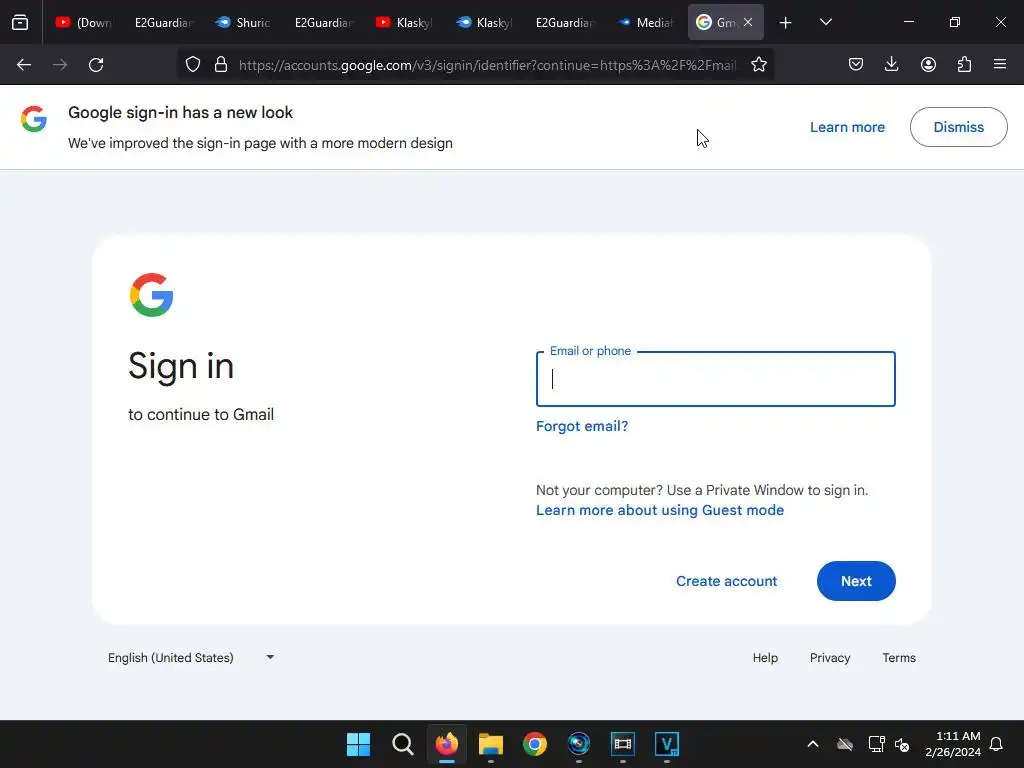Switch to the Media tab

644,22
